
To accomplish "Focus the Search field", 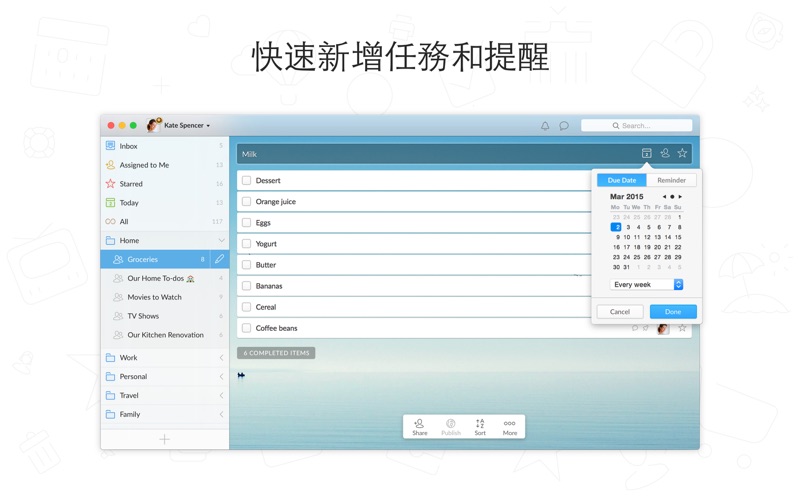I will click(636, 126).
